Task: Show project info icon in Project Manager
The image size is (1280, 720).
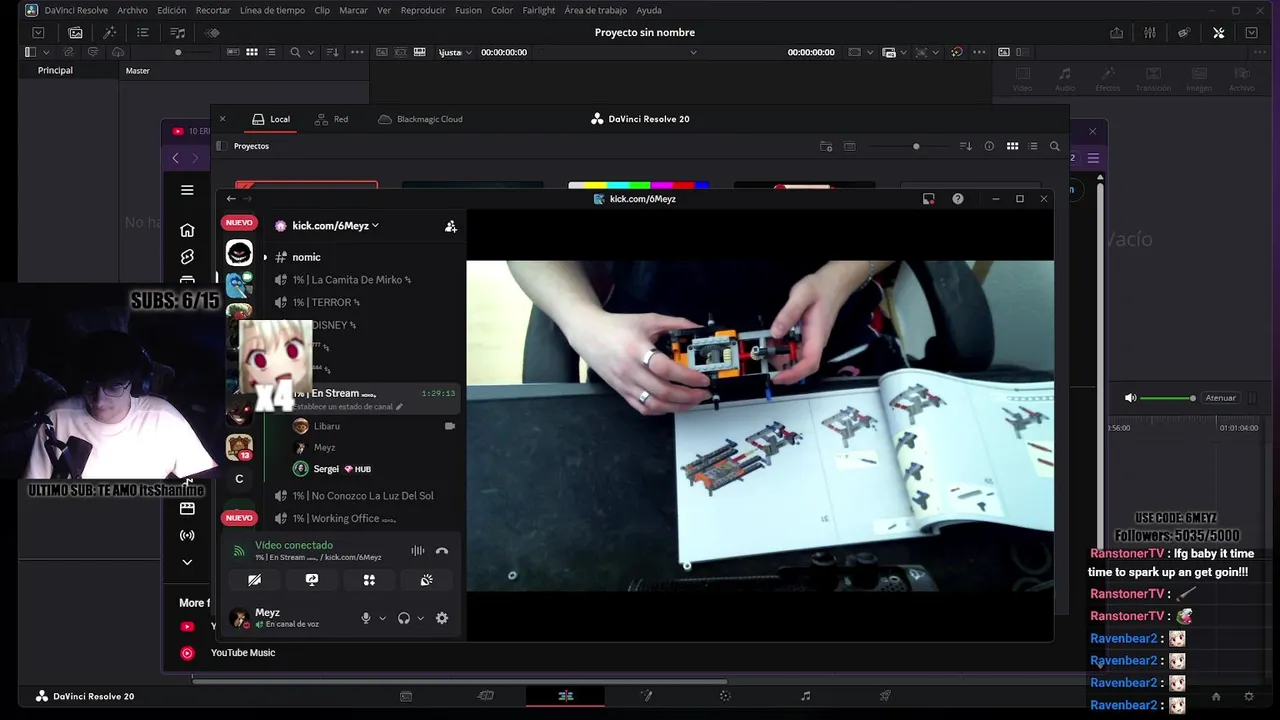Action: click(989, 146)
